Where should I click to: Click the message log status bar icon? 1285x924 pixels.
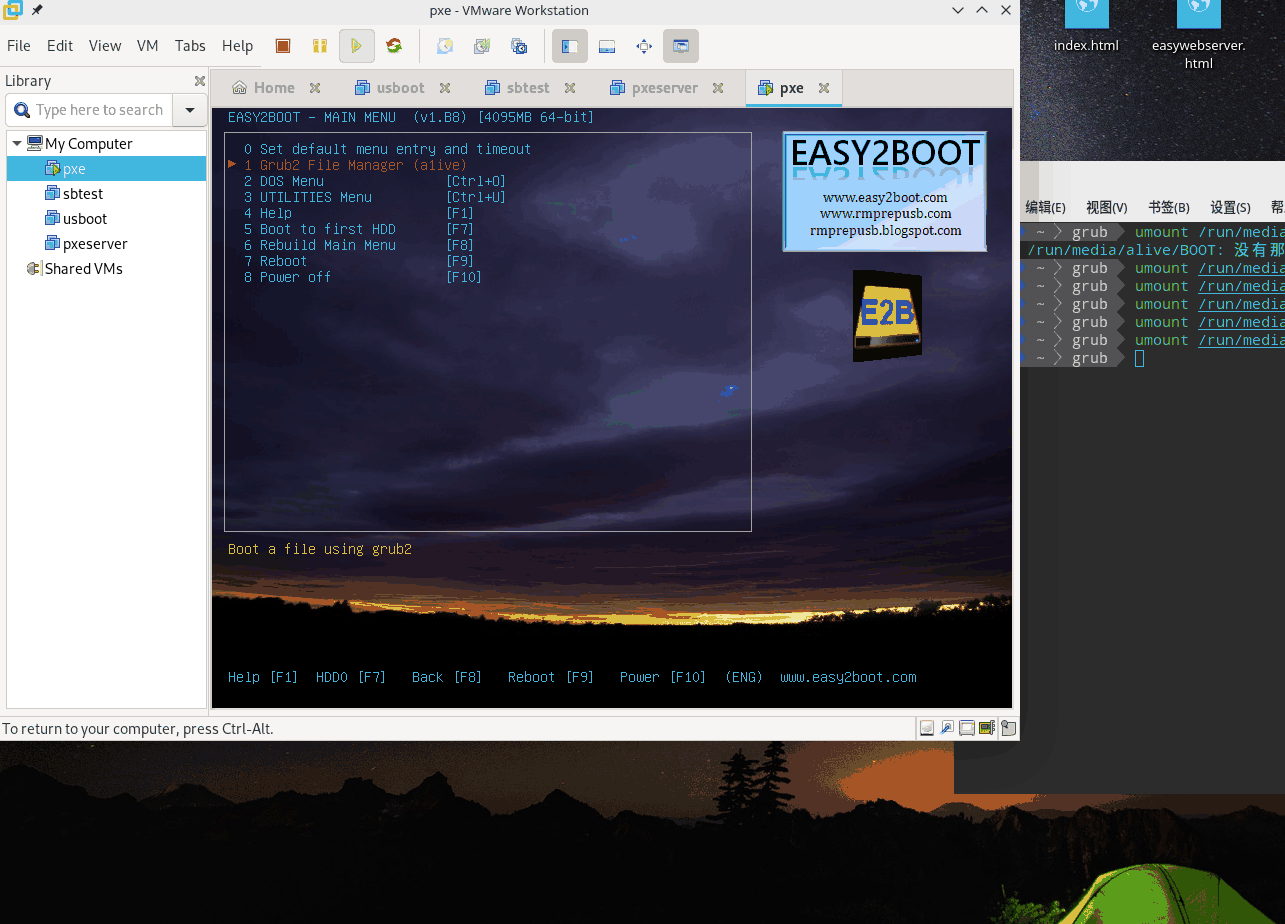click(x=1008, y=728)
